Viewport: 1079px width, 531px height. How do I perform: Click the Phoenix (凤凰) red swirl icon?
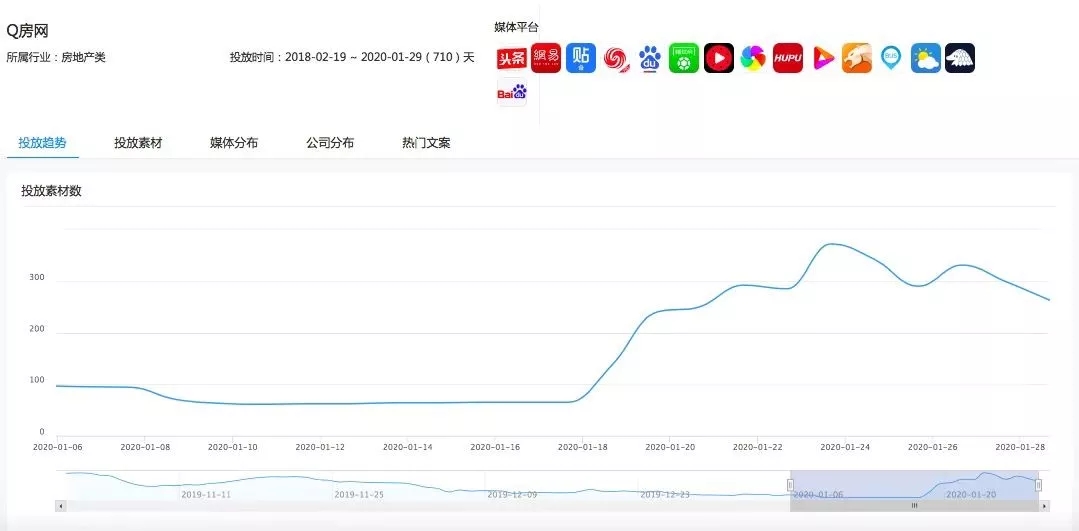615,58
